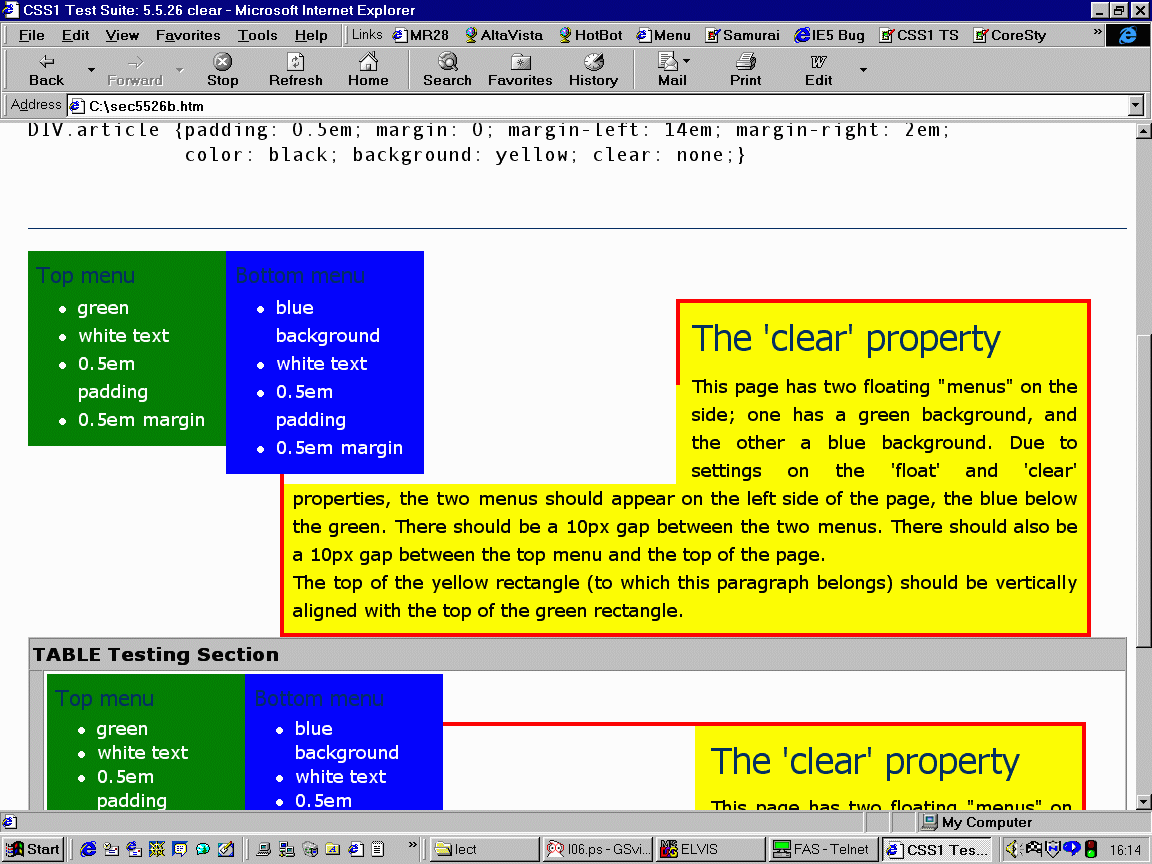The image size is (1152, 864).
Task: Open the Search pane icon
Action: click(447, 62)
